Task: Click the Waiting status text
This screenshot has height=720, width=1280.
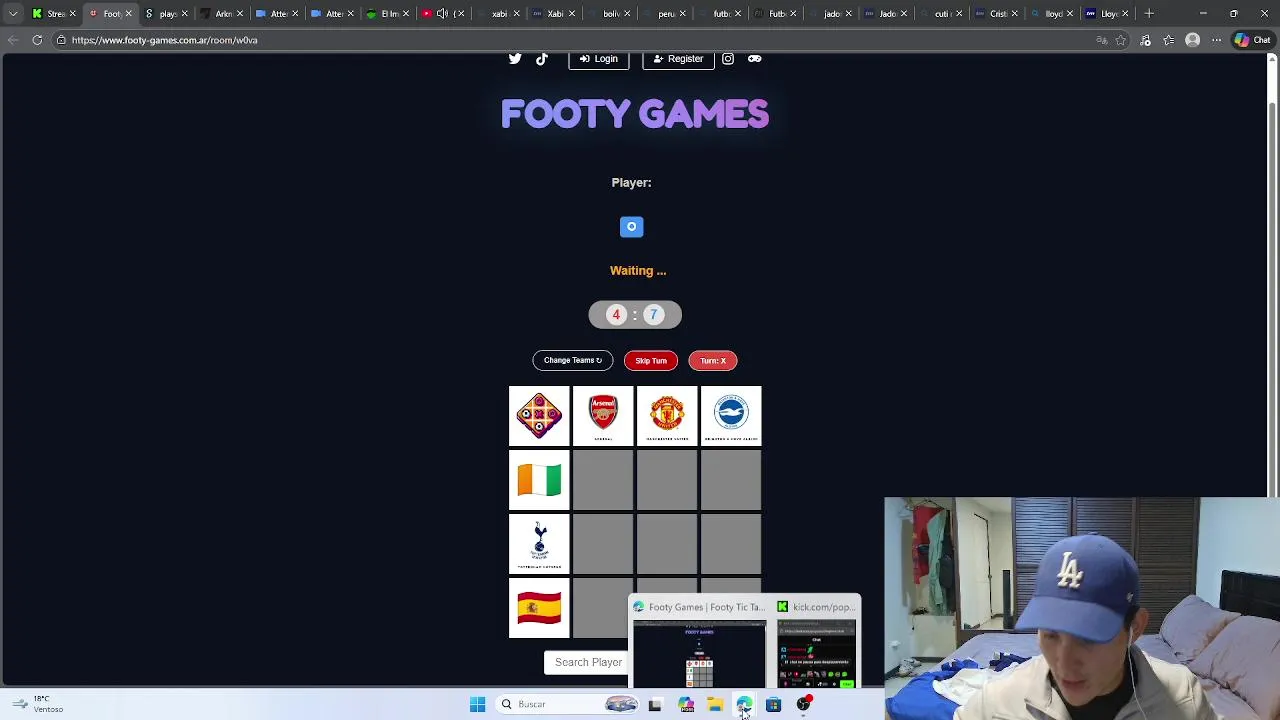Action: click(x=638, y=271)
